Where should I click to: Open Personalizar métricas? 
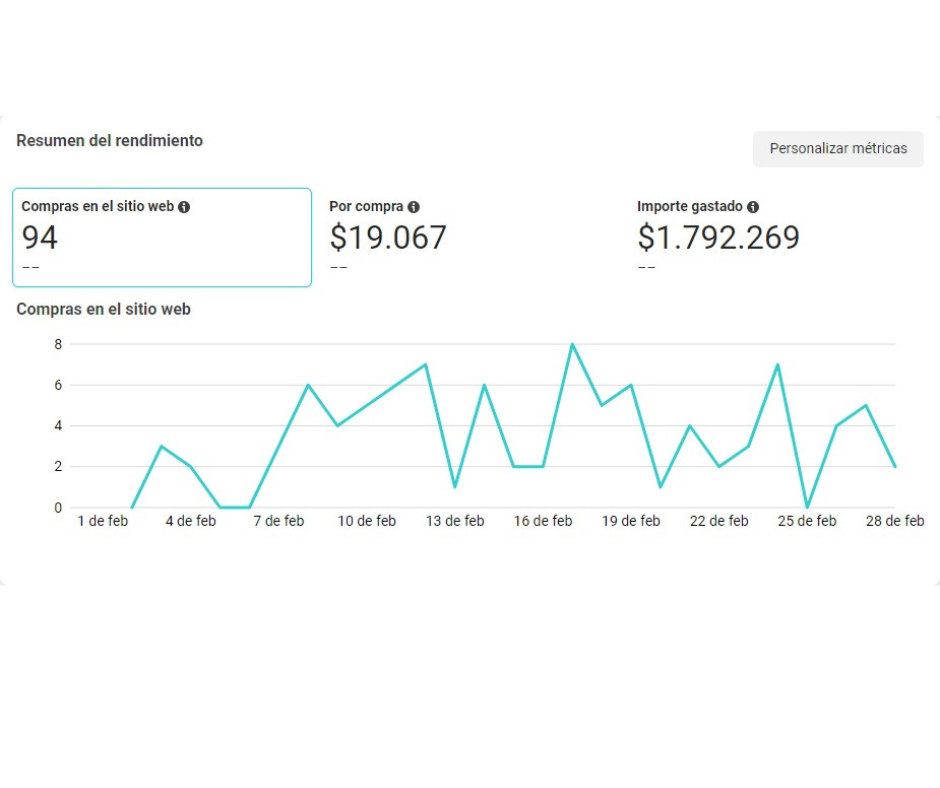point(838,149)
